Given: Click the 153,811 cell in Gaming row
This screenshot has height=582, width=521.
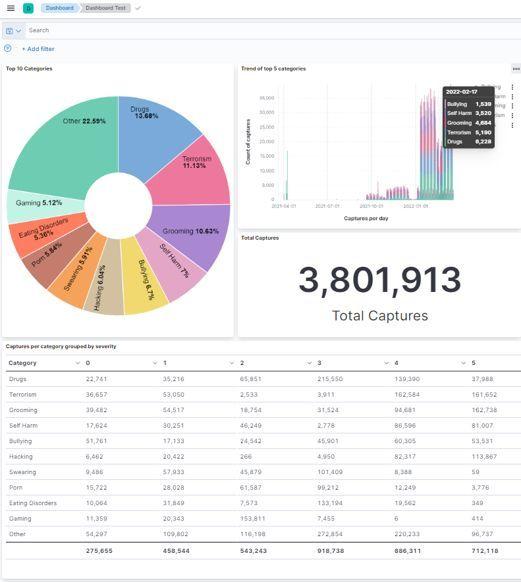Looking at the screenshot, I should 252,519.
